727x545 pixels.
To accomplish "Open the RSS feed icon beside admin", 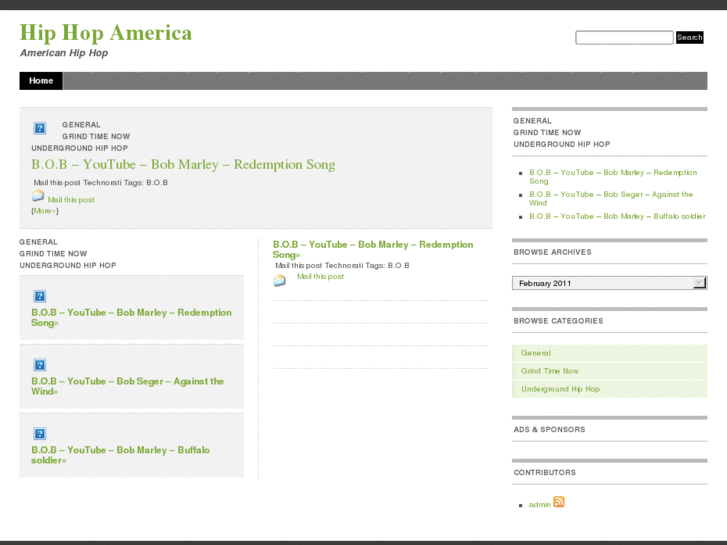I will [x=559, y=502].
